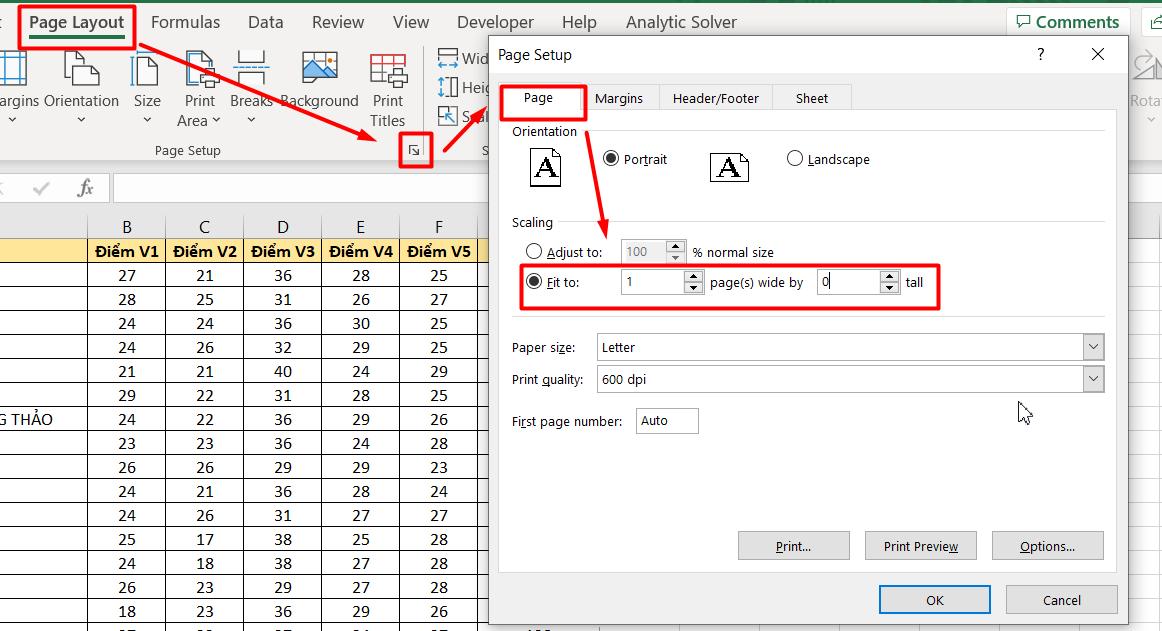Viewport: 1162px width, 631px height.
Task: Click the Print Preview button
Action: pyautogui.click(x=921, y=546)
